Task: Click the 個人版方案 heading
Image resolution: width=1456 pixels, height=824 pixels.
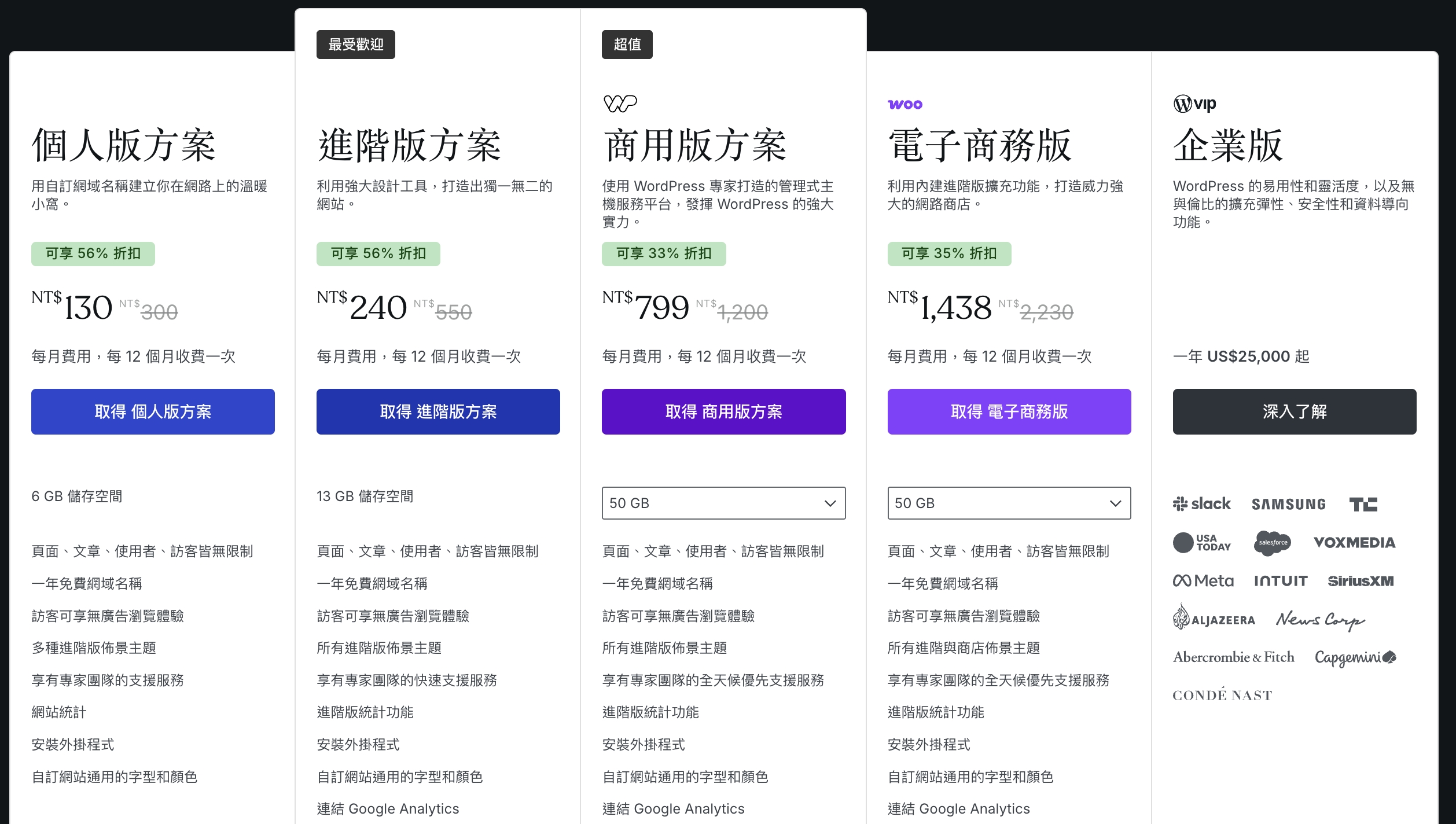Action: pos(124,145)
